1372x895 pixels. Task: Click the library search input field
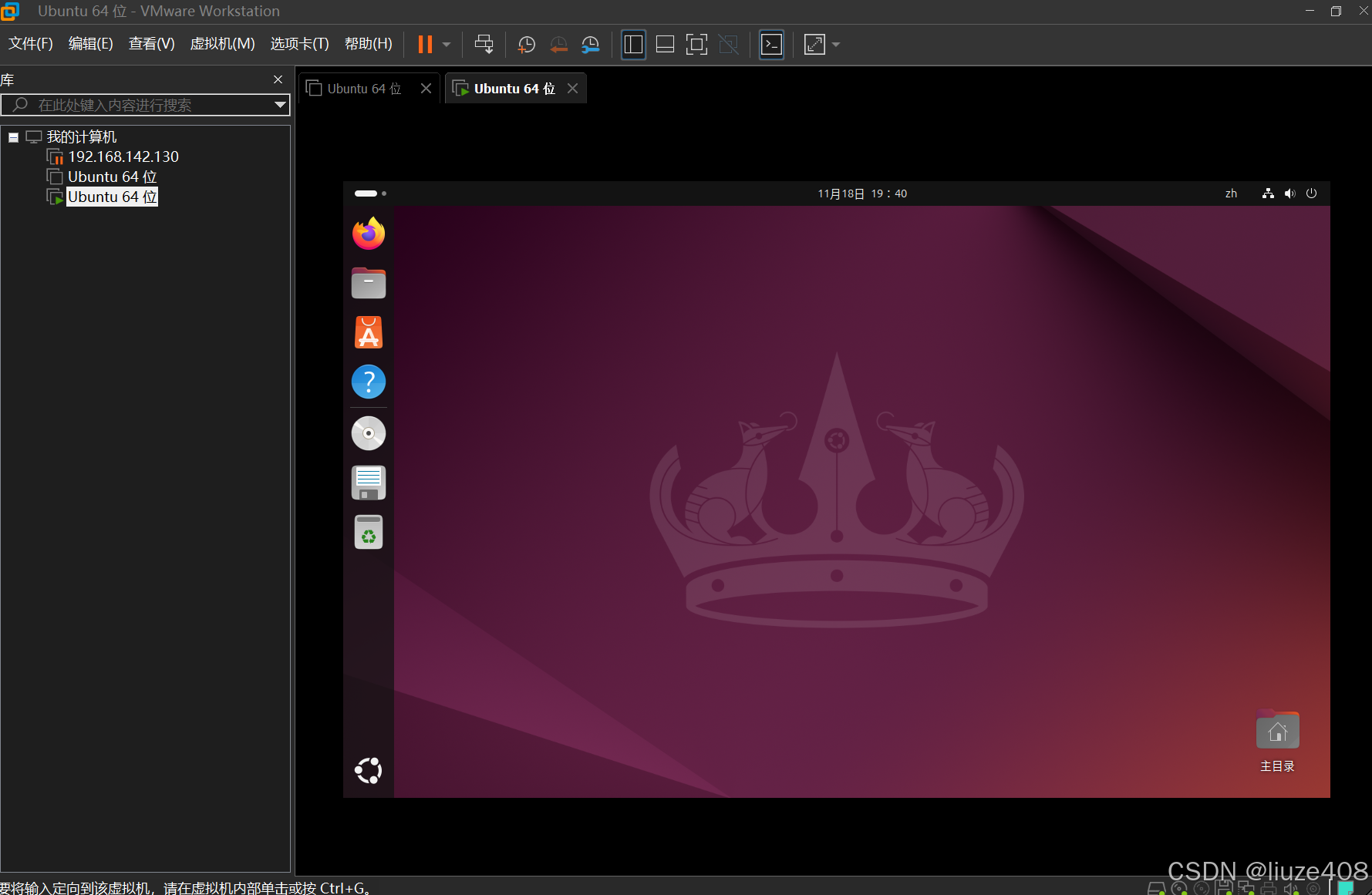click(x=147, y=105)
